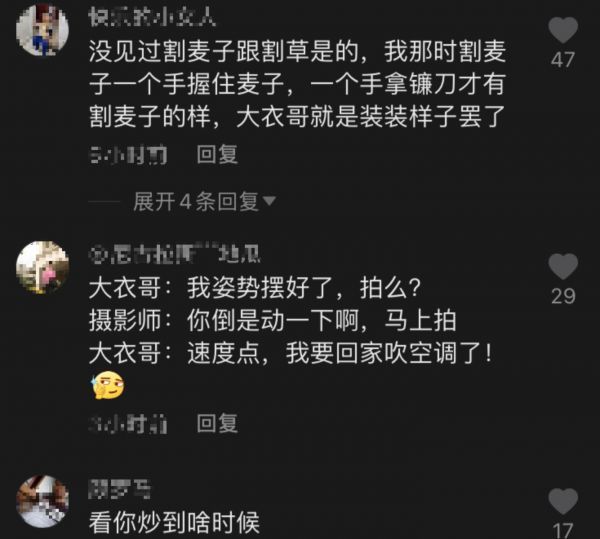
Task: Click the 47 like count number
Action: [x=563, y=60]
